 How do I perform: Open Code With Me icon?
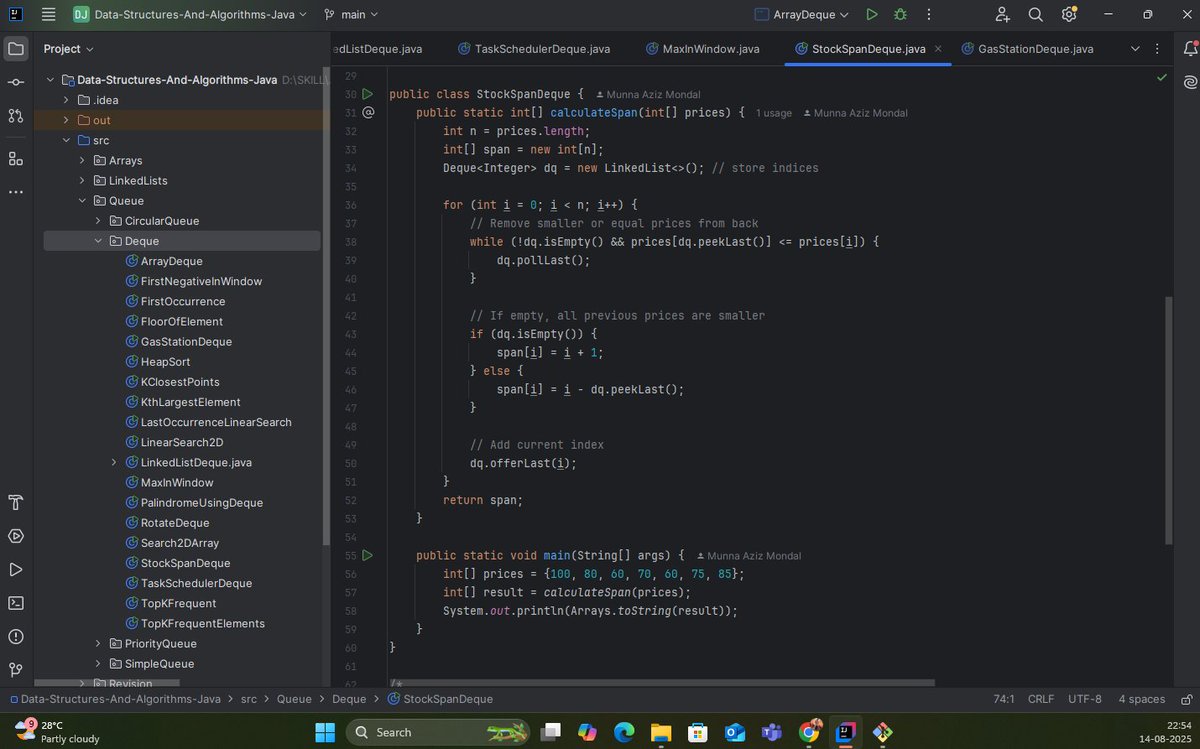[1002, 15]
